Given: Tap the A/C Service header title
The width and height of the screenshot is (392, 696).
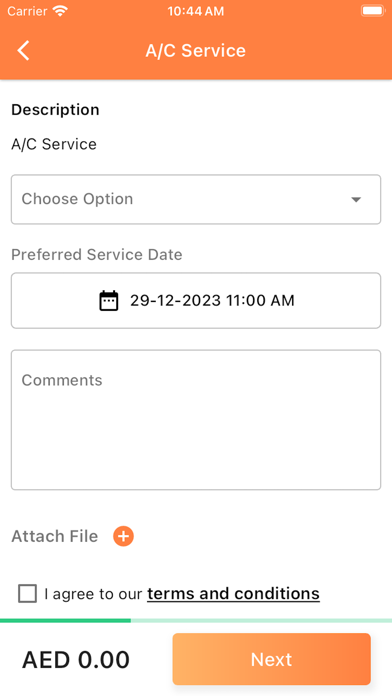Looking at the screenshot, I should tap(196, 51).
